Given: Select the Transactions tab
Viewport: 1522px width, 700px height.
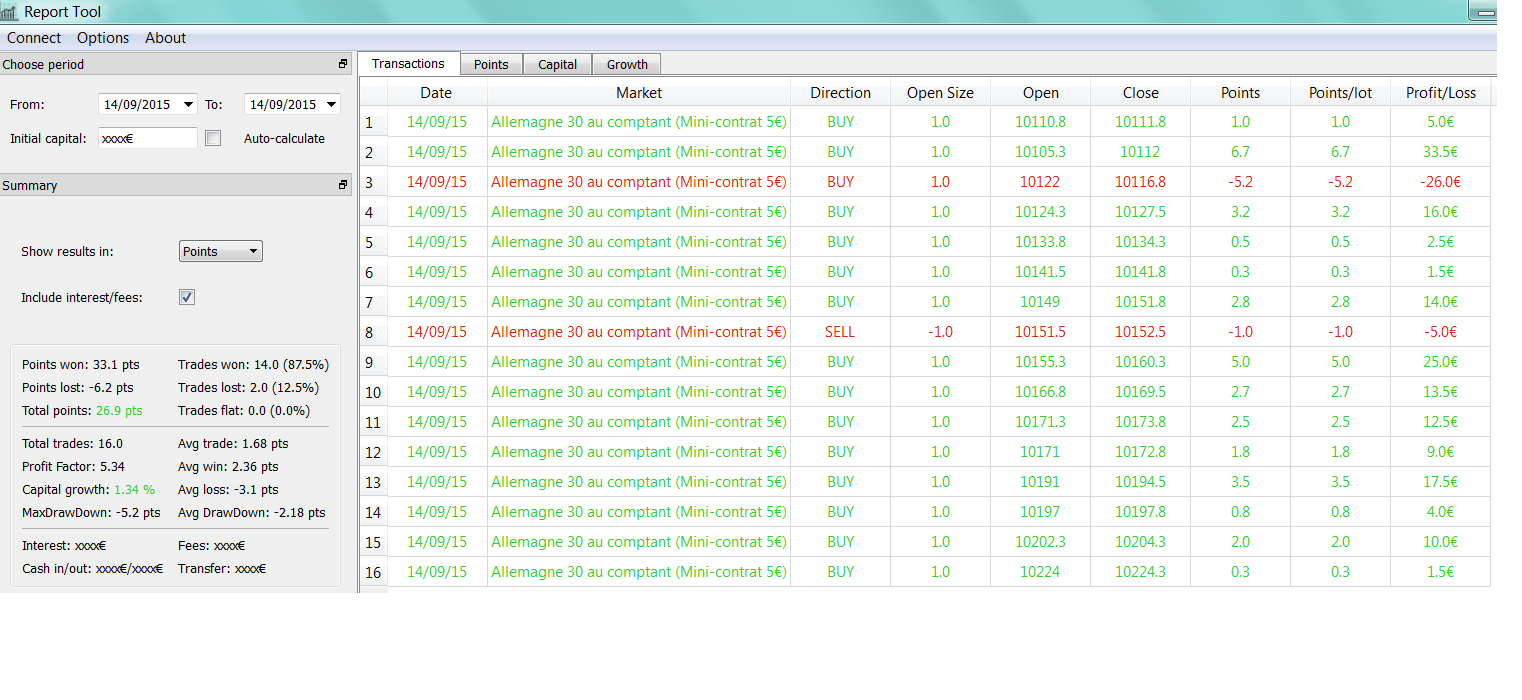Looking at the screenshot, I should pos(408,64).
